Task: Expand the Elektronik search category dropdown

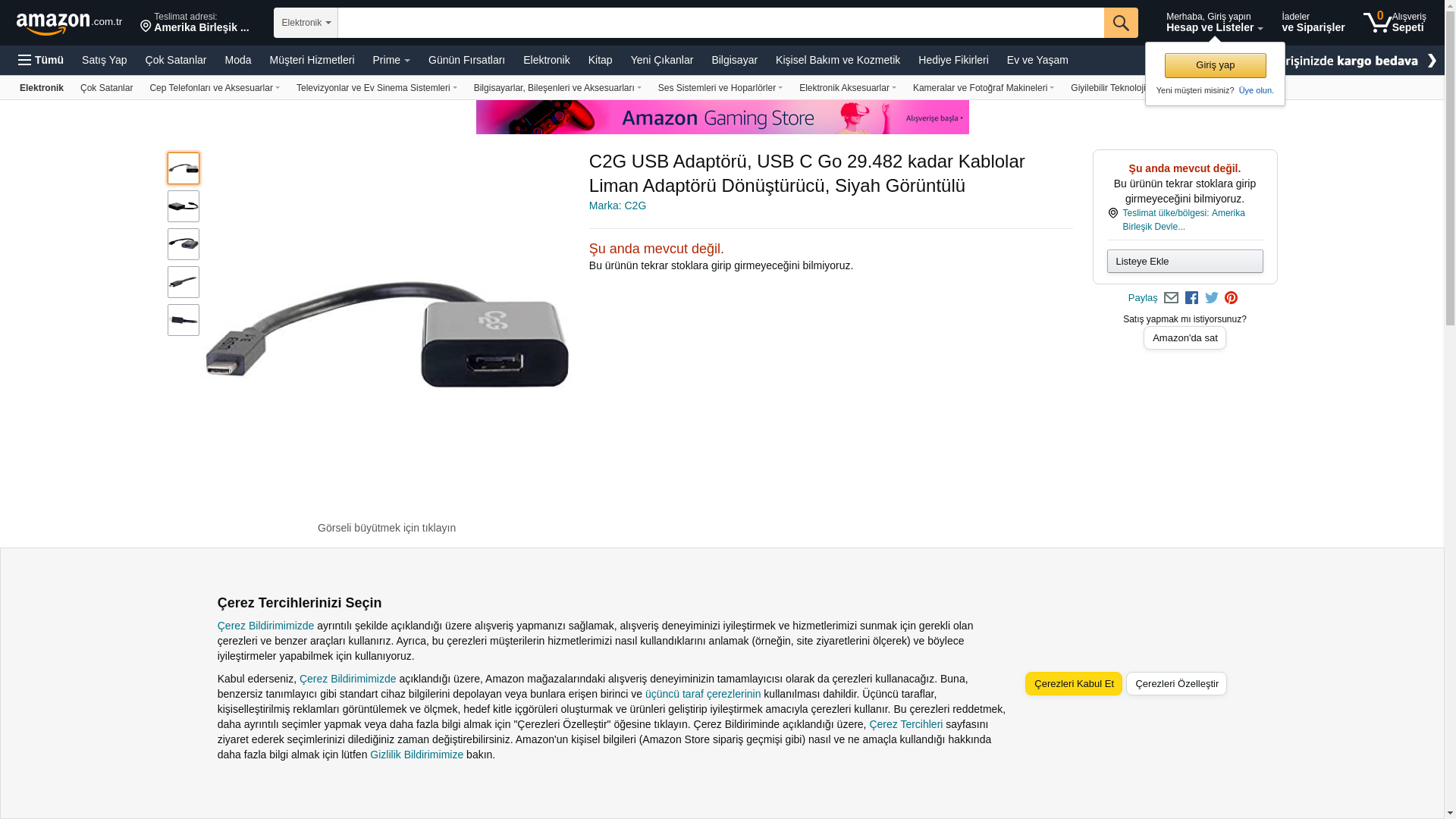Action: point(306,23)
